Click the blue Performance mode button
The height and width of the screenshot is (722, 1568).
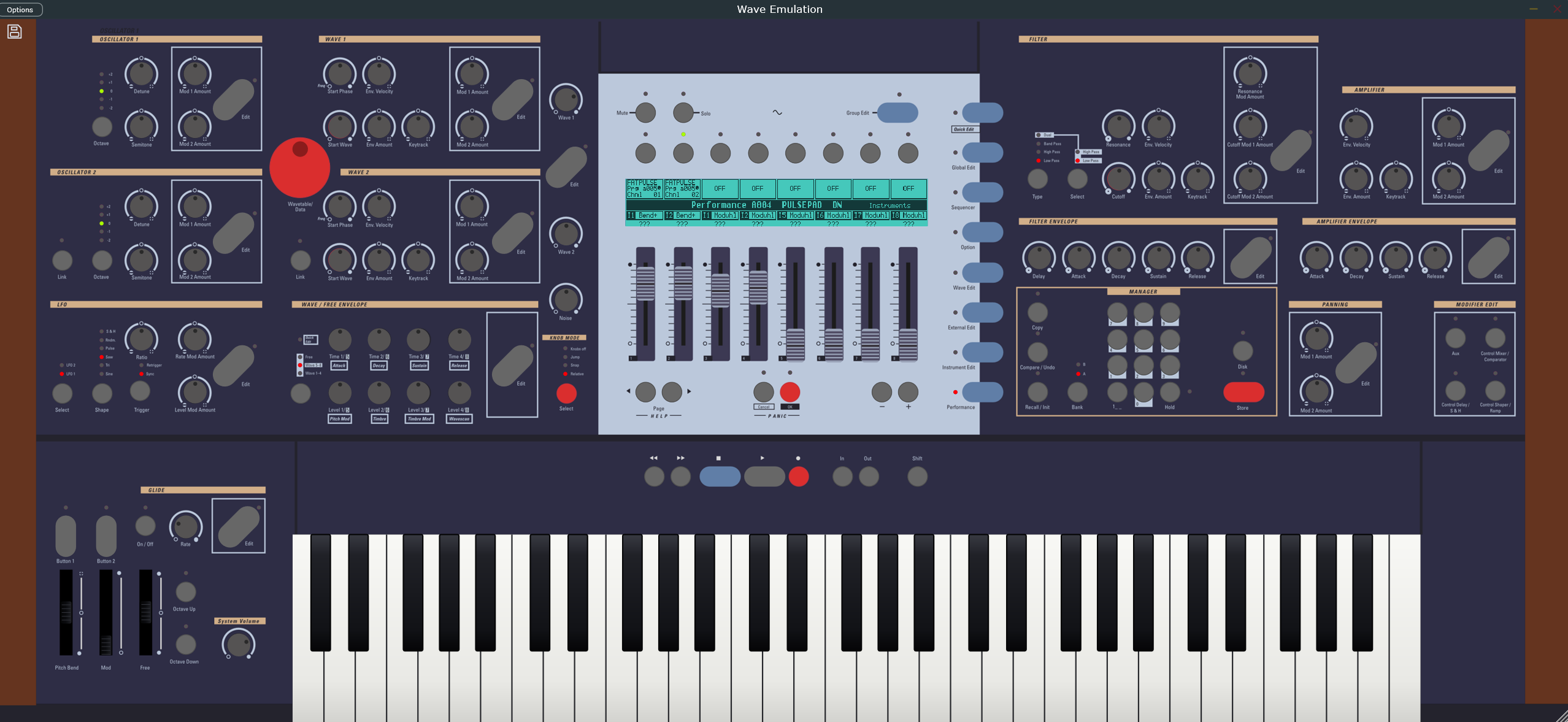pos(983,392)
